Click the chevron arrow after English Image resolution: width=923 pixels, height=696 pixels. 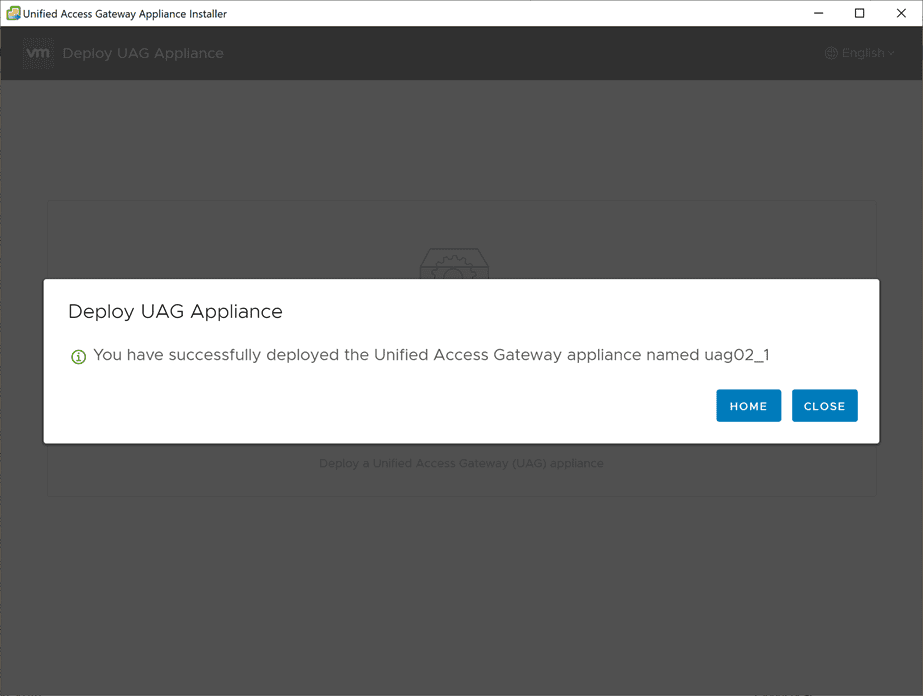pos(891,54)
